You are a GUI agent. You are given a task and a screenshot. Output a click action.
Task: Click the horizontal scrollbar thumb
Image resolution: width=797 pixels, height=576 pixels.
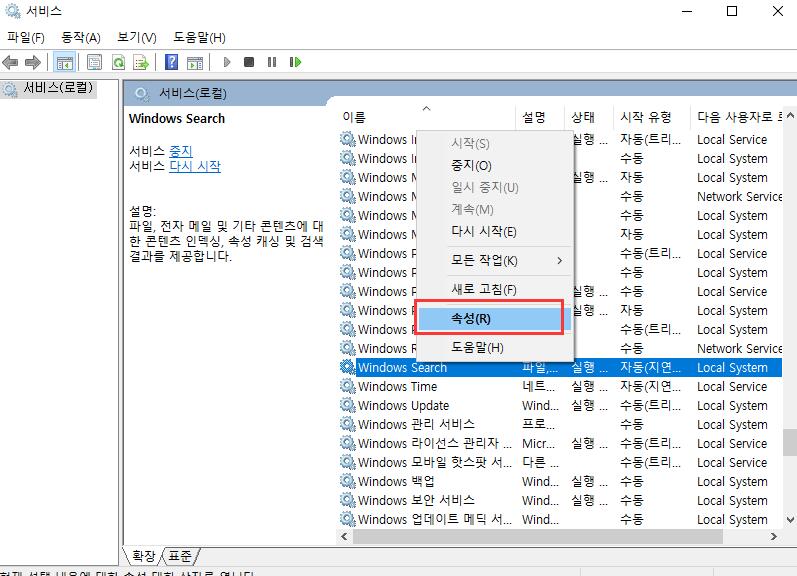(x=537, y=536)
